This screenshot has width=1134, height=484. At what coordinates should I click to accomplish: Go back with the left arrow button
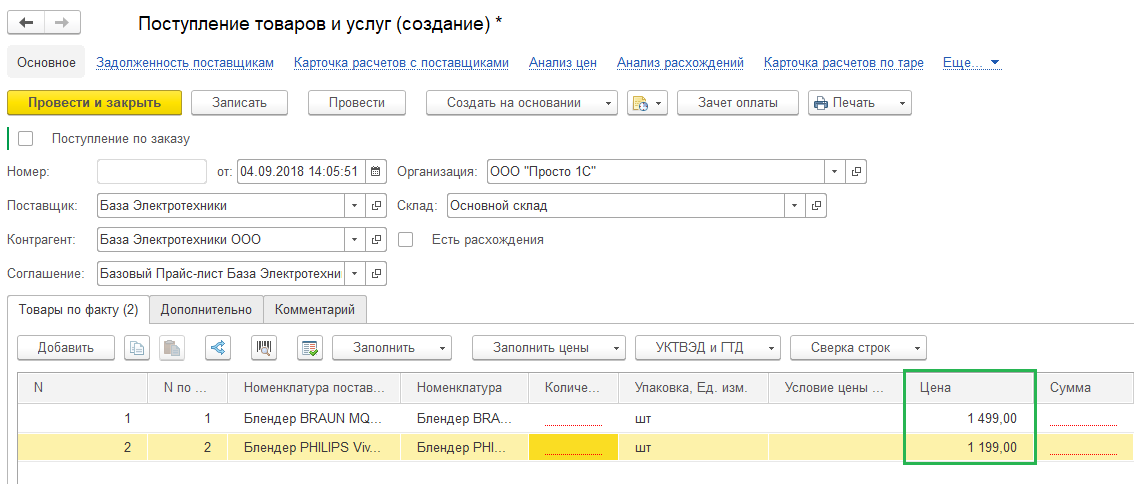[26, 23]
